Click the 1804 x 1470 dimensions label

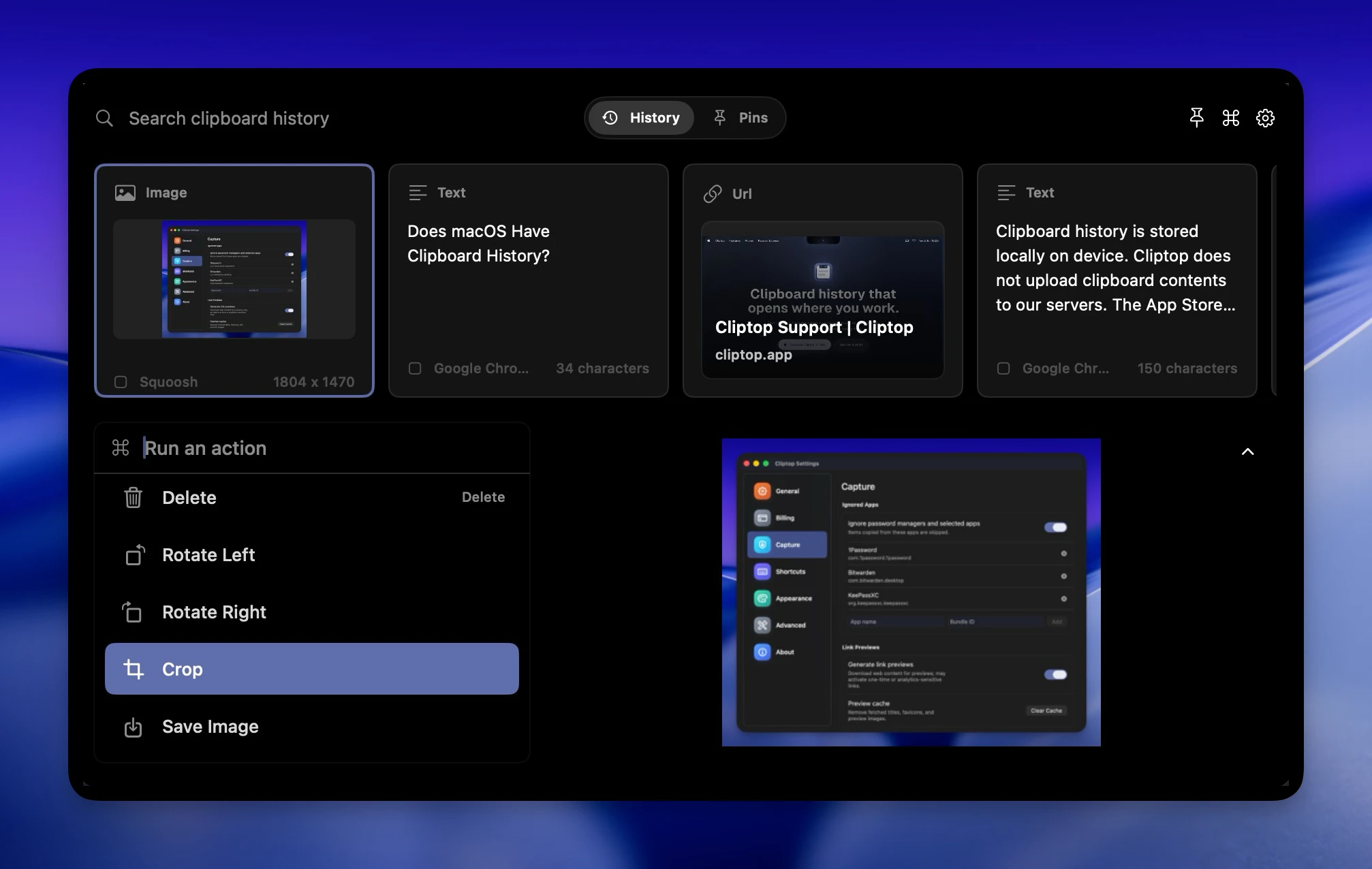(314, 382)
